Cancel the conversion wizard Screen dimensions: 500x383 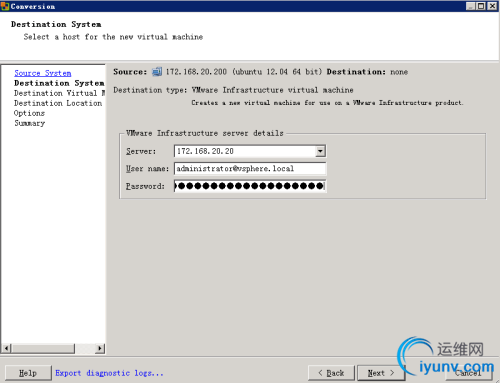[469, 373]
